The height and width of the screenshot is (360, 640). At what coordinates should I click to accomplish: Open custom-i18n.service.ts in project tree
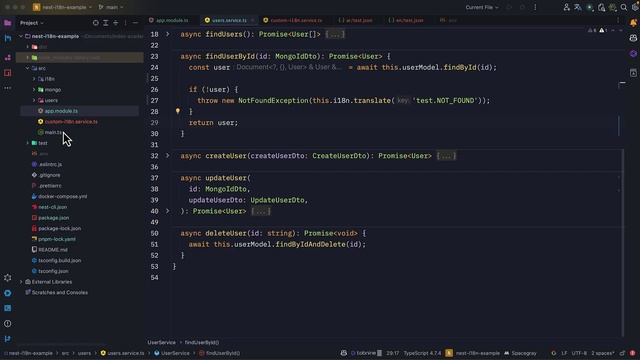click(71, 122)
